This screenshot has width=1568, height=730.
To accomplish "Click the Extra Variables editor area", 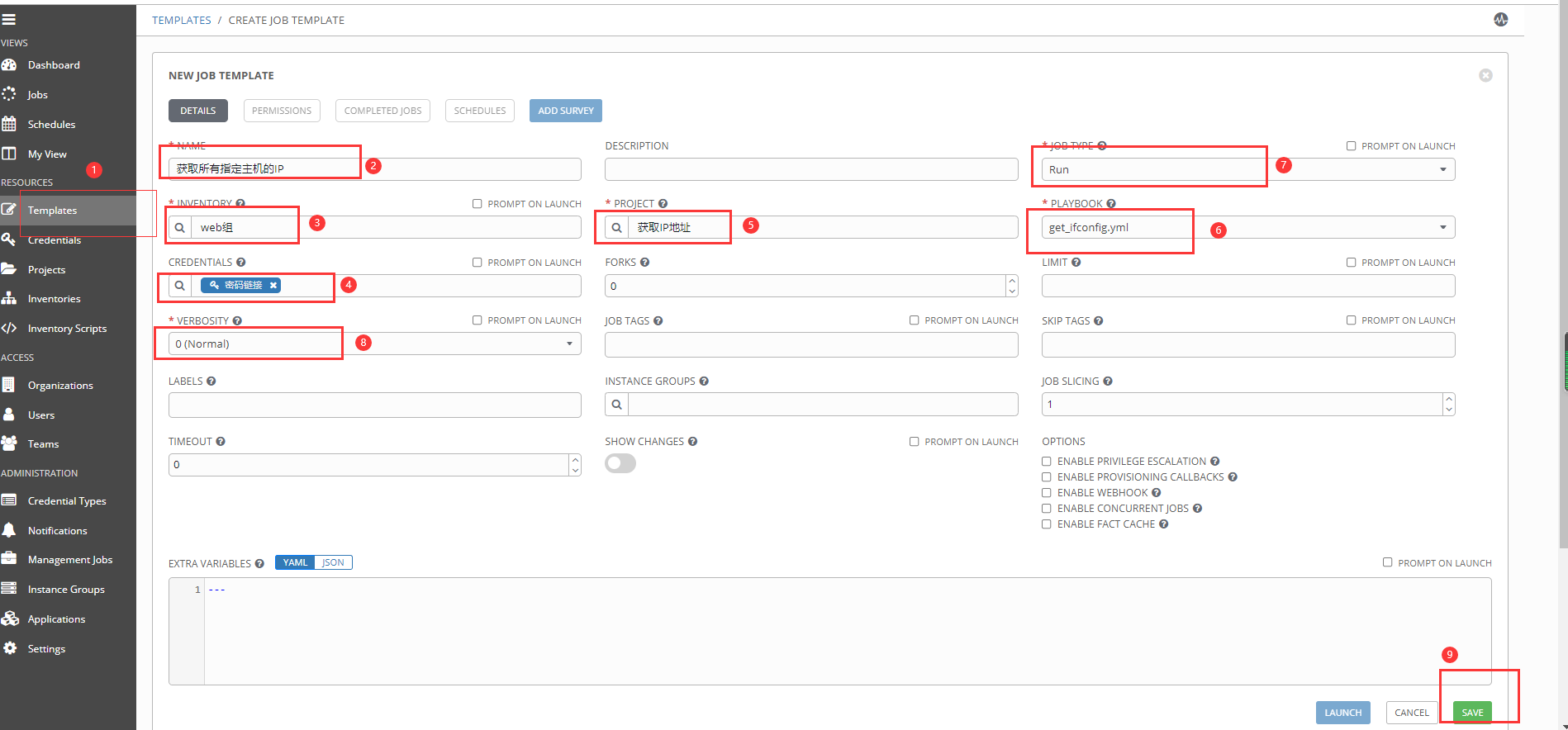I will 830,632.
